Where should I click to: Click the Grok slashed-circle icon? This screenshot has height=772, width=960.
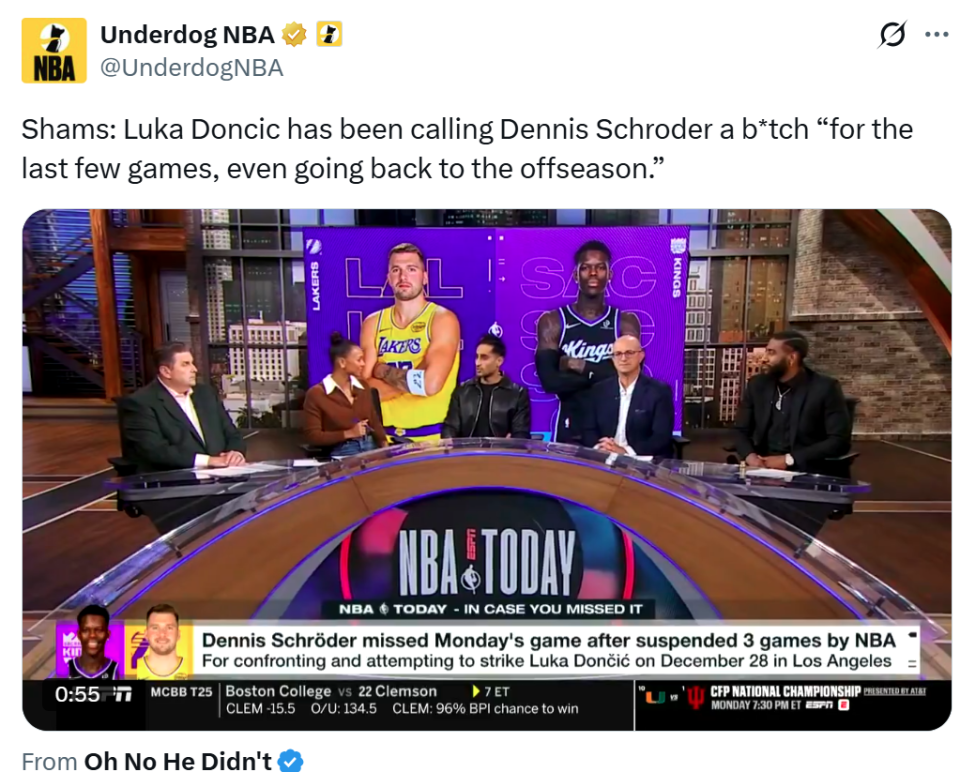coord(892,34)
